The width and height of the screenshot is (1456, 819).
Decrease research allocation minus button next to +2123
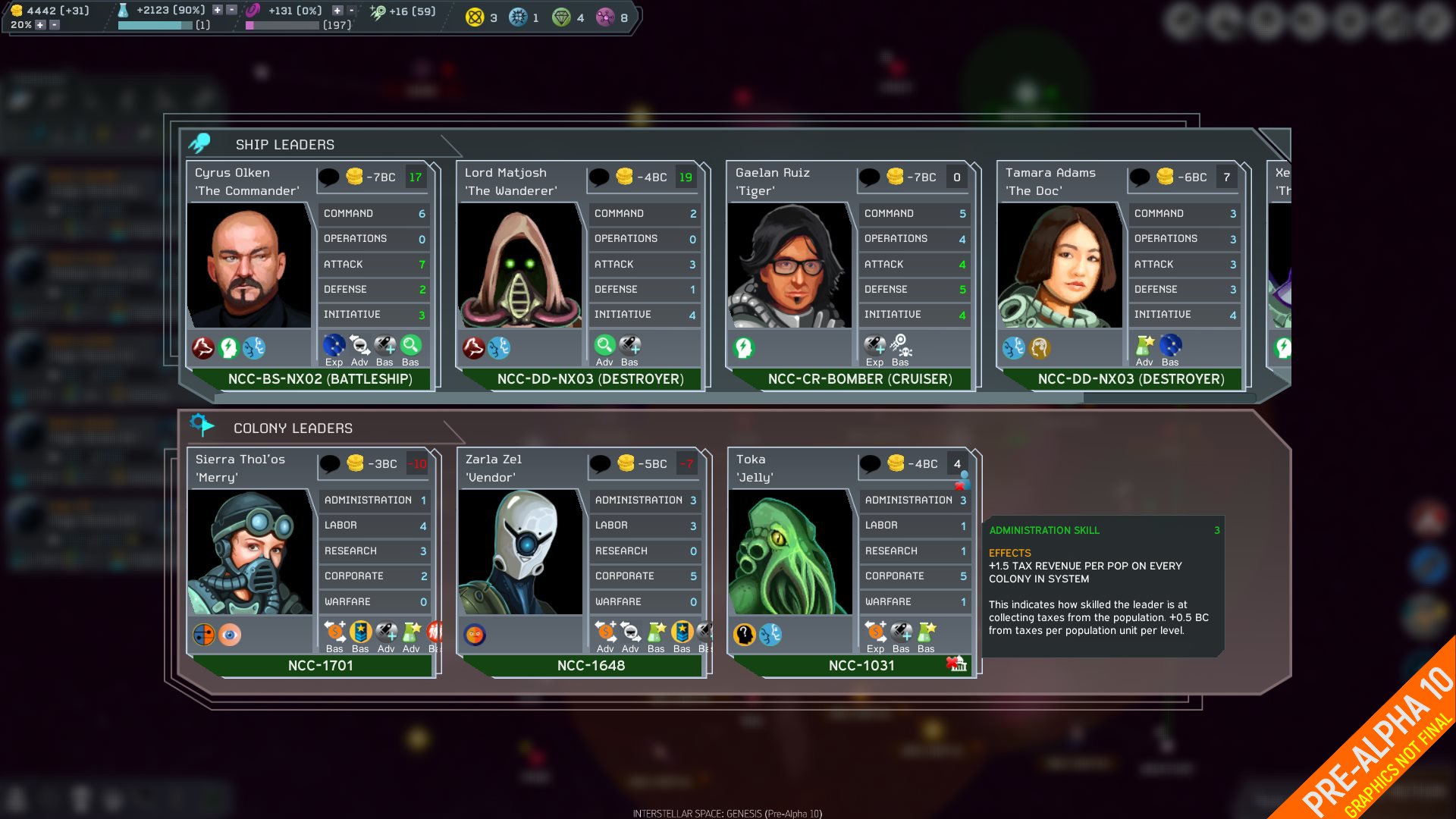231,11
